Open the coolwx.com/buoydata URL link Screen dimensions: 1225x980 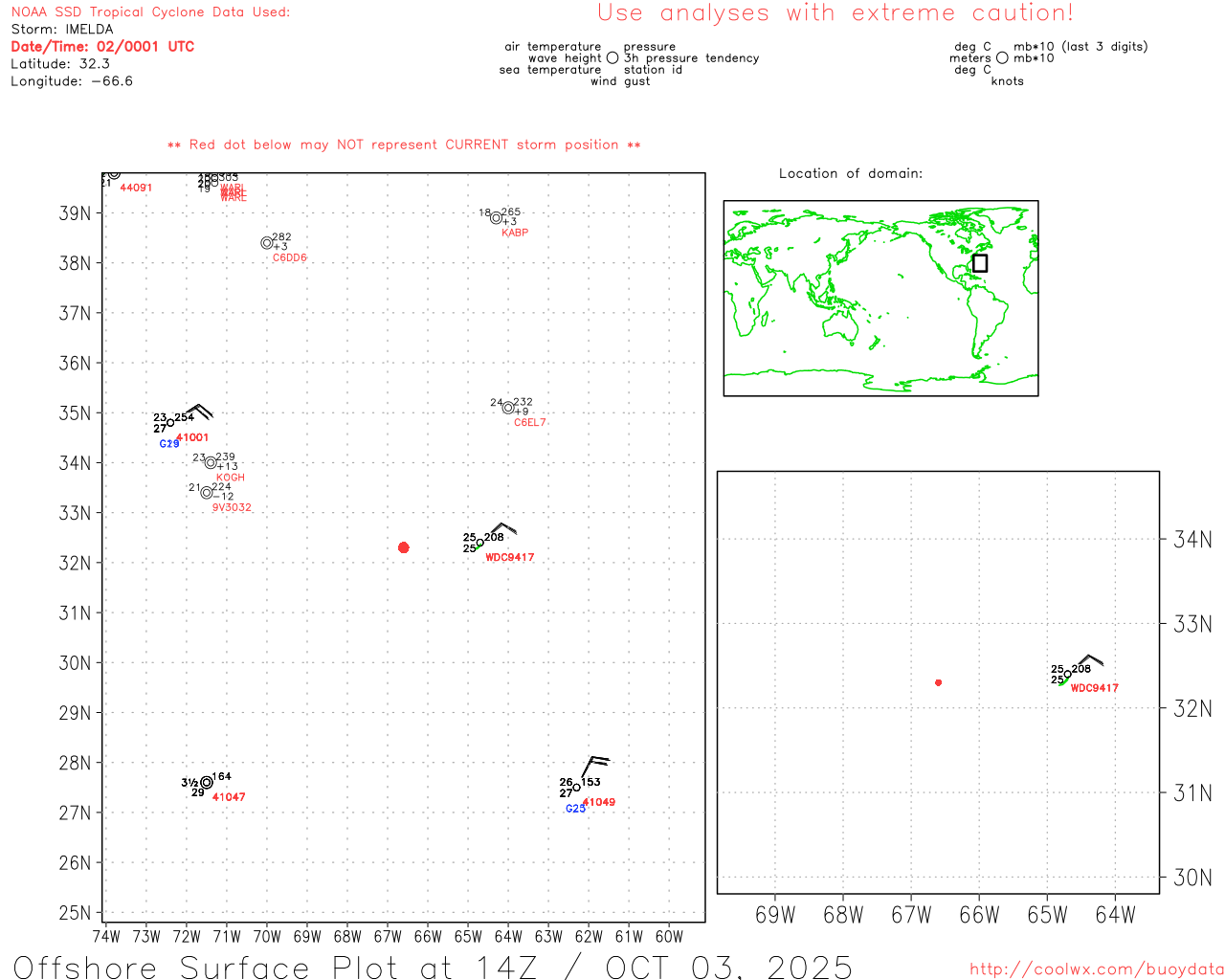coord(1096,969)
